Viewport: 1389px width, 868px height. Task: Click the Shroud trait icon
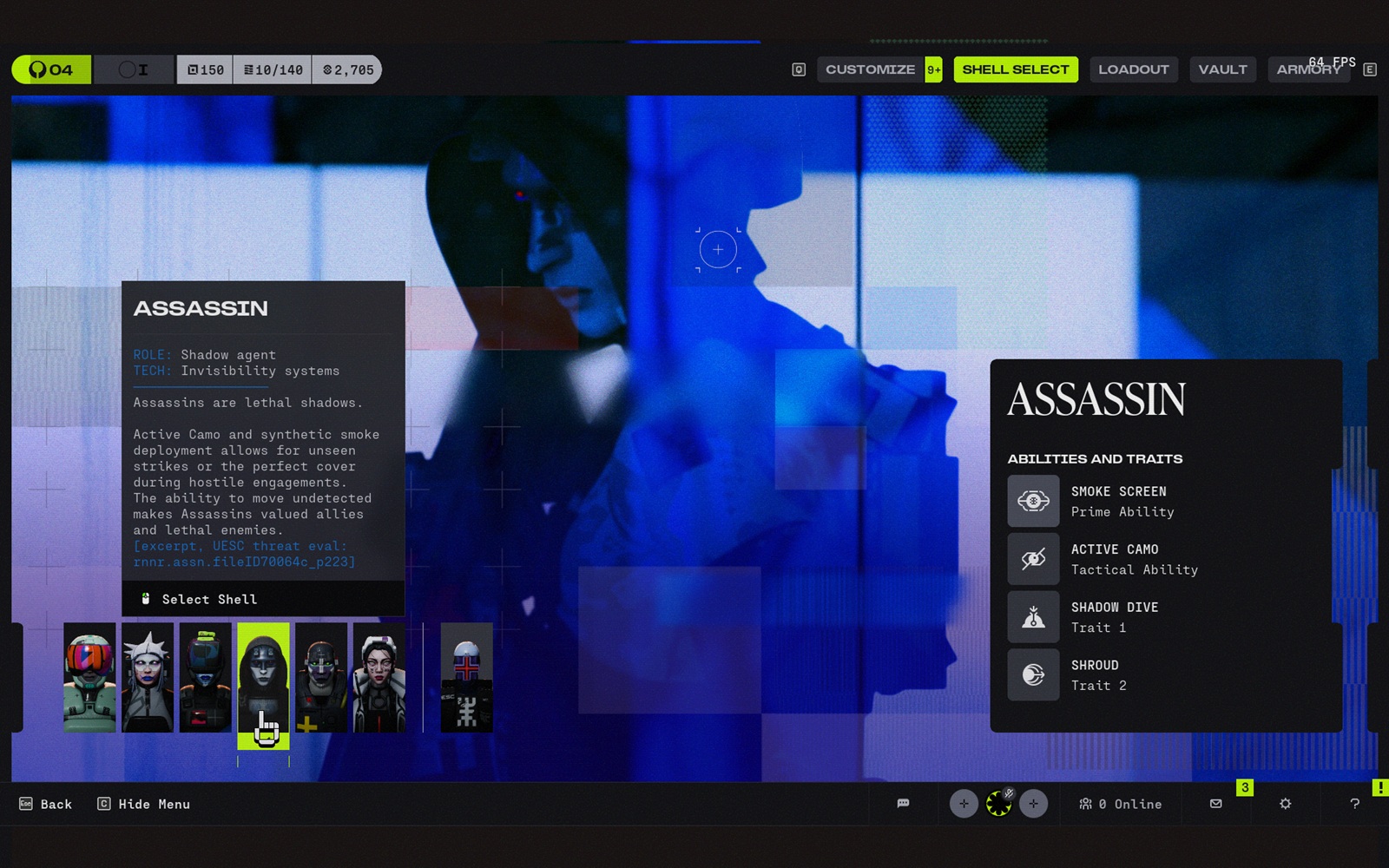1033,674
